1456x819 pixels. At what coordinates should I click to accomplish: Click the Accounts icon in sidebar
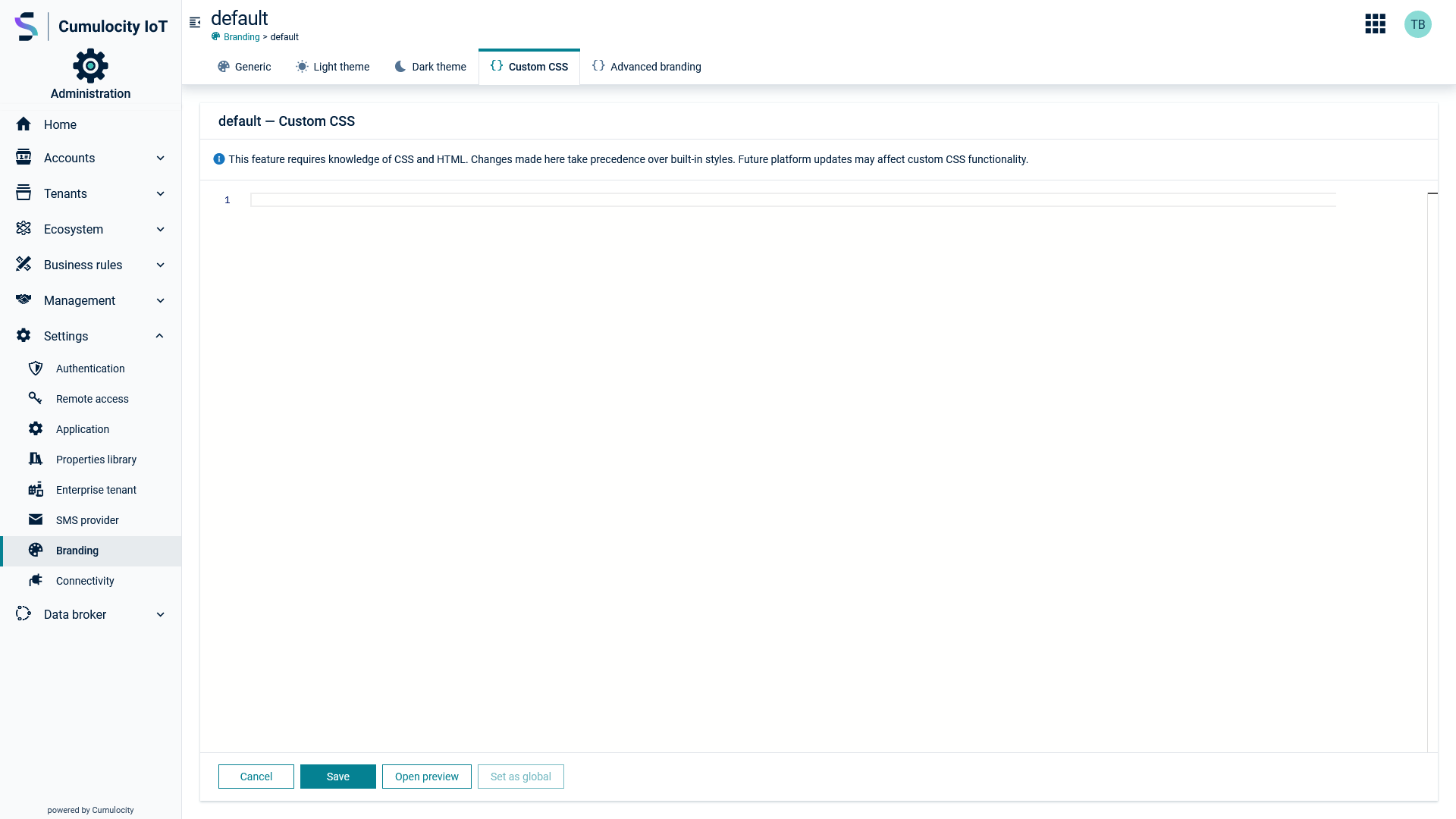pos(24,157)
